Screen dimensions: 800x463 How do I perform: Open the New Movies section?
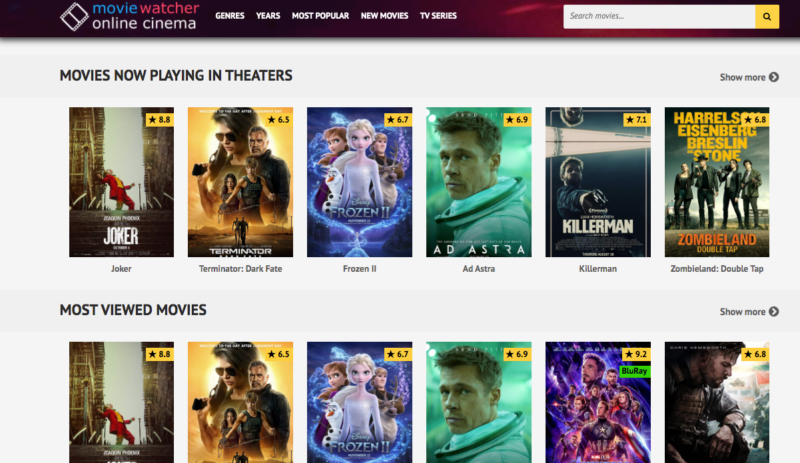(384, 16)
